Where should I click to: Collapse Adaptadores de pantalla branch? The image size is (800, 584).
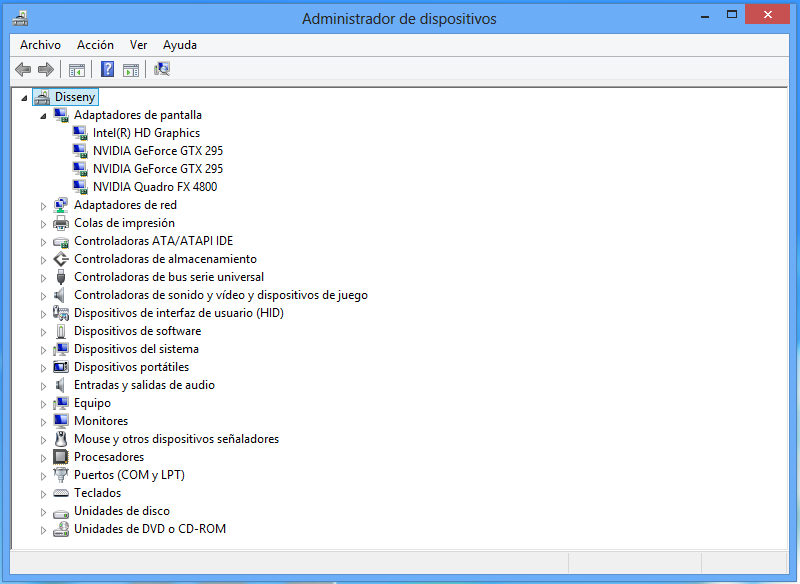pyautogui.click(x=43, y=116)
